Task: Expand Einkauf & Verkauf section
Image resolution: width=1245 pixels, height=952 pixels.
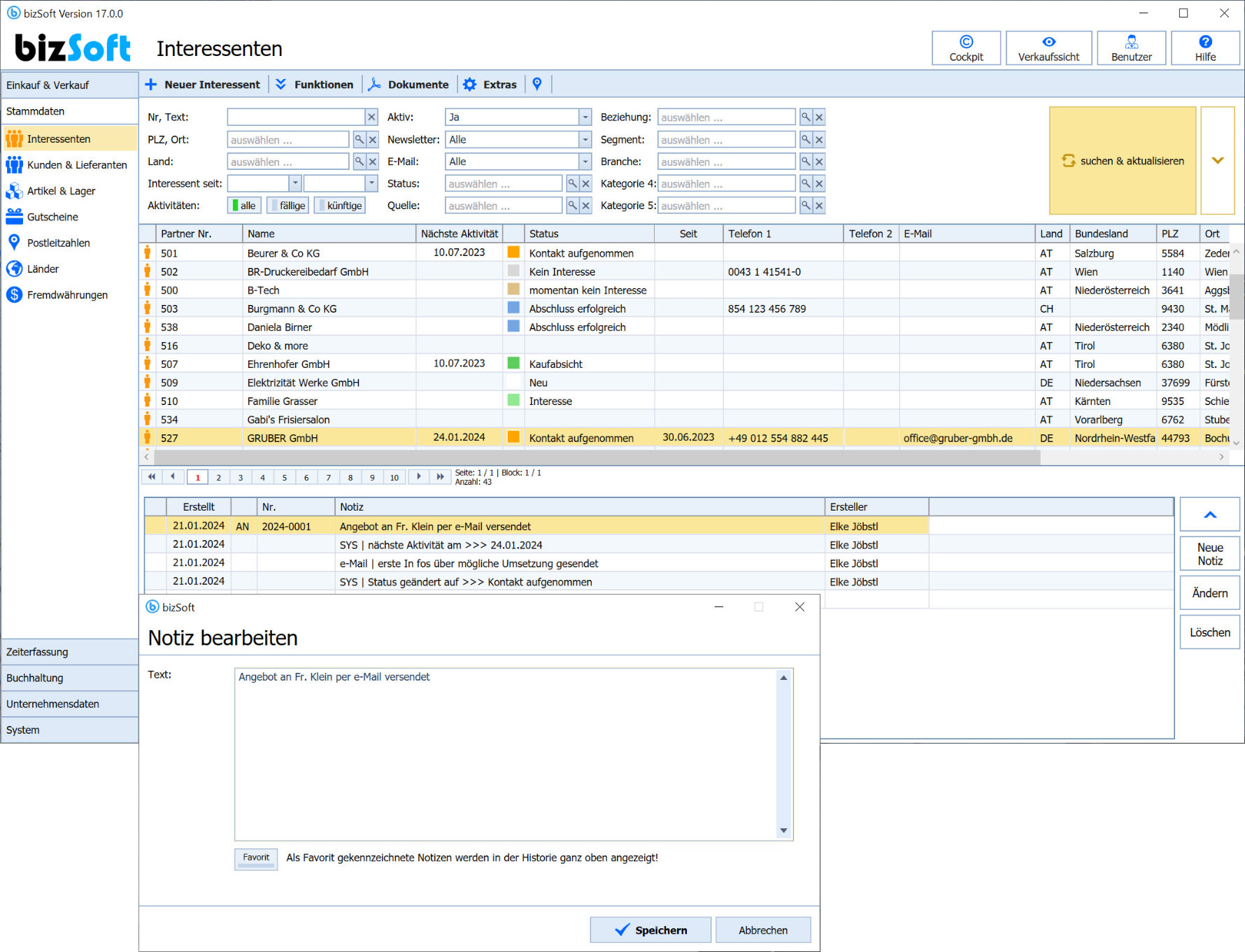Action: pos(69,85)
